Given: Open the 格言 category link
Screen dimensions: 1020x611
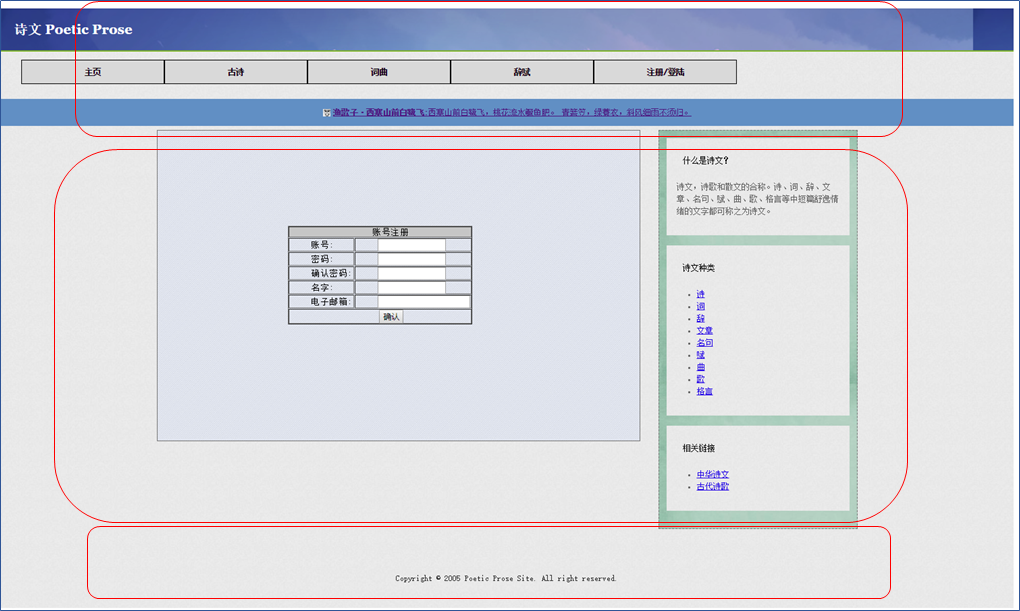Looking at the screenshot, I should point(705,392).
